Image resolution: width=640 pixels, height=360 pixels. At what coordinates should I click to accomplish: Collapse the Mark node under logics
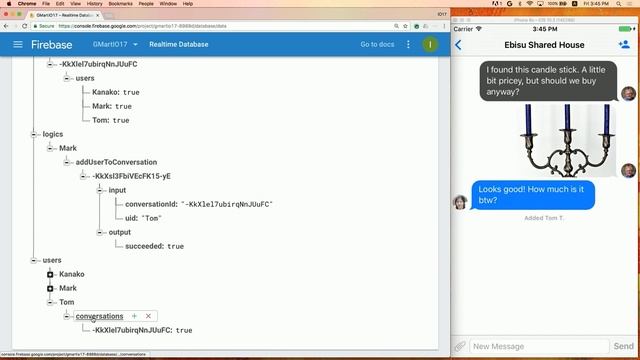50,148
